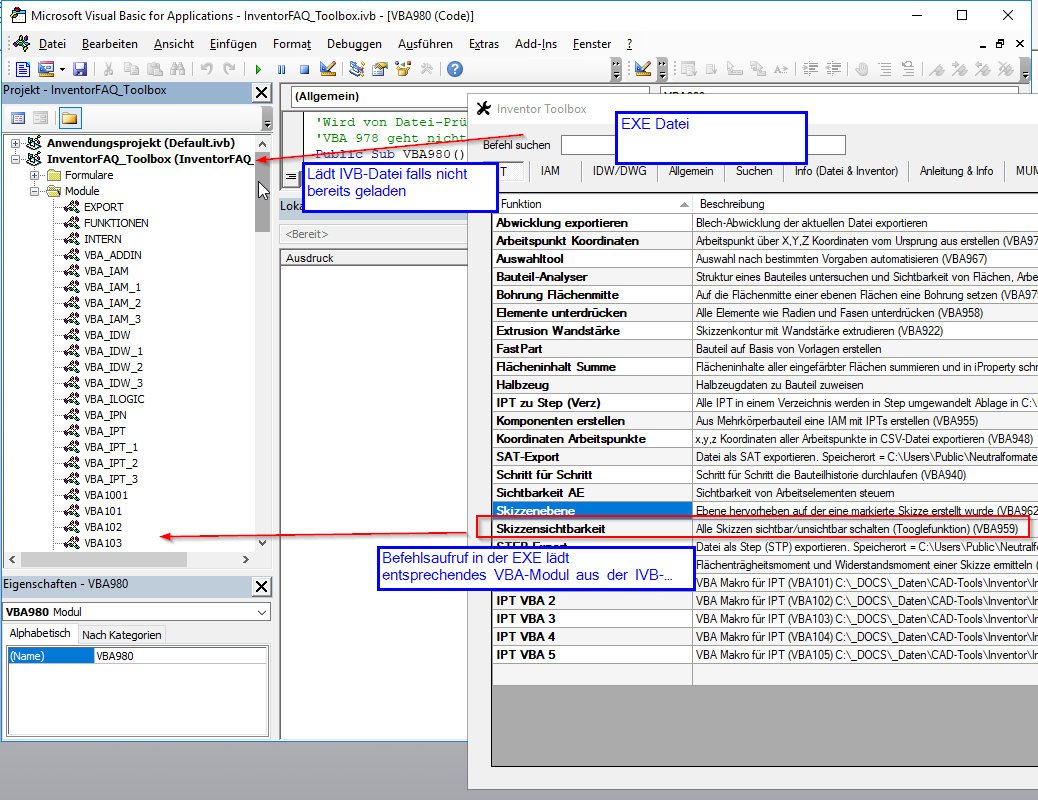Open the Einfügen menu
Screen dimensions: 1038x800
pyautogui.click(x=233, y=44)
